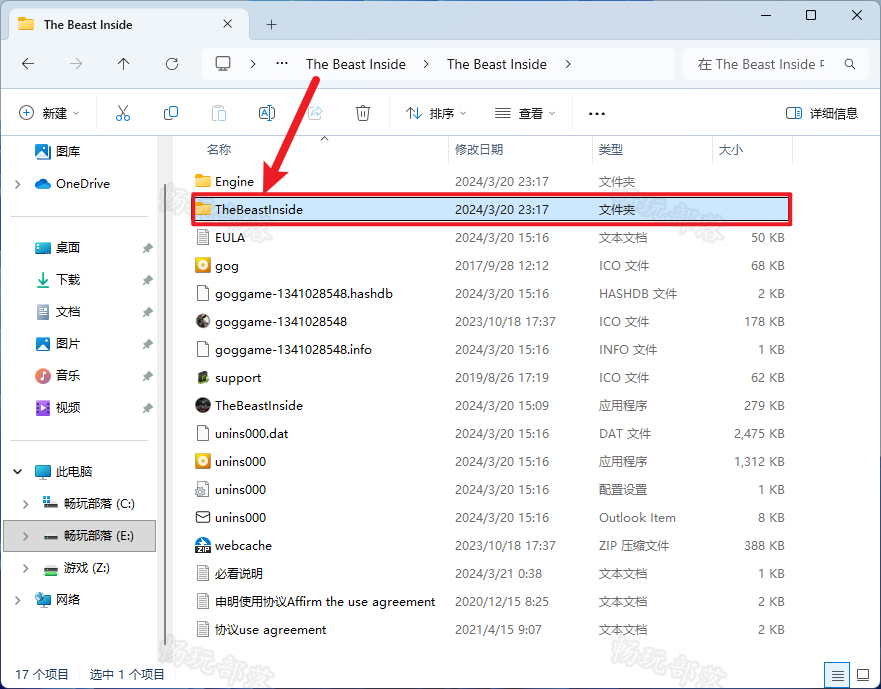Click the Copy icon in toolbar
The width and height of the screenshot is (881, 689).
(171, 113)
